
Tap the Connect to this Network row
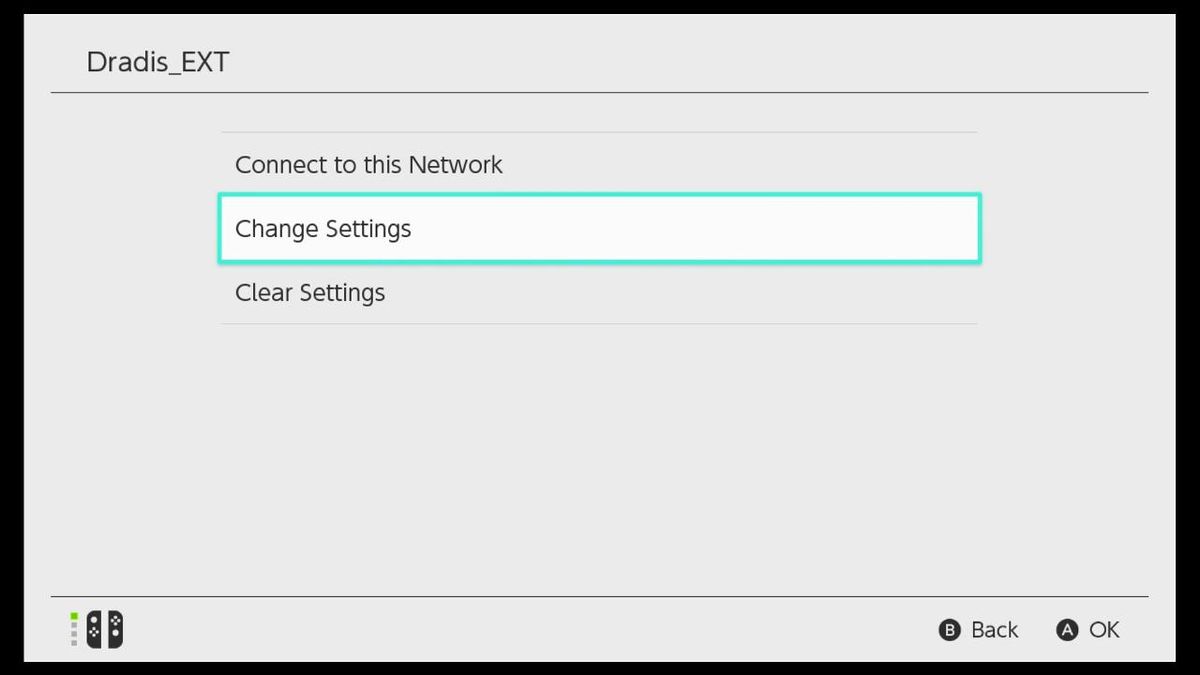(598, 164)
